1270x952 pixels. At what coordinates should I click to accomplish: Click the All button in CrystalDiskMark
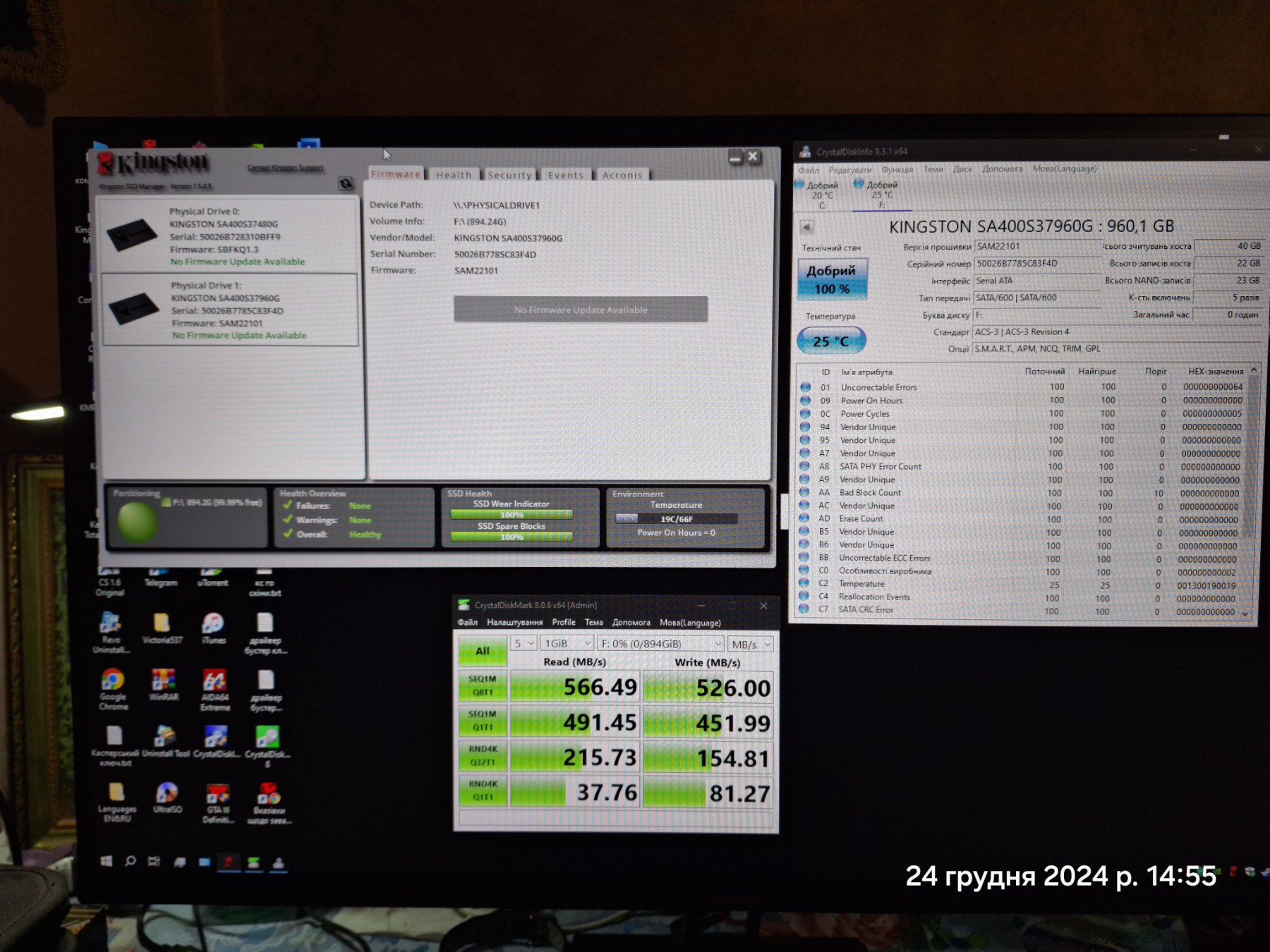pyautogui.click(x=483, y=651)
